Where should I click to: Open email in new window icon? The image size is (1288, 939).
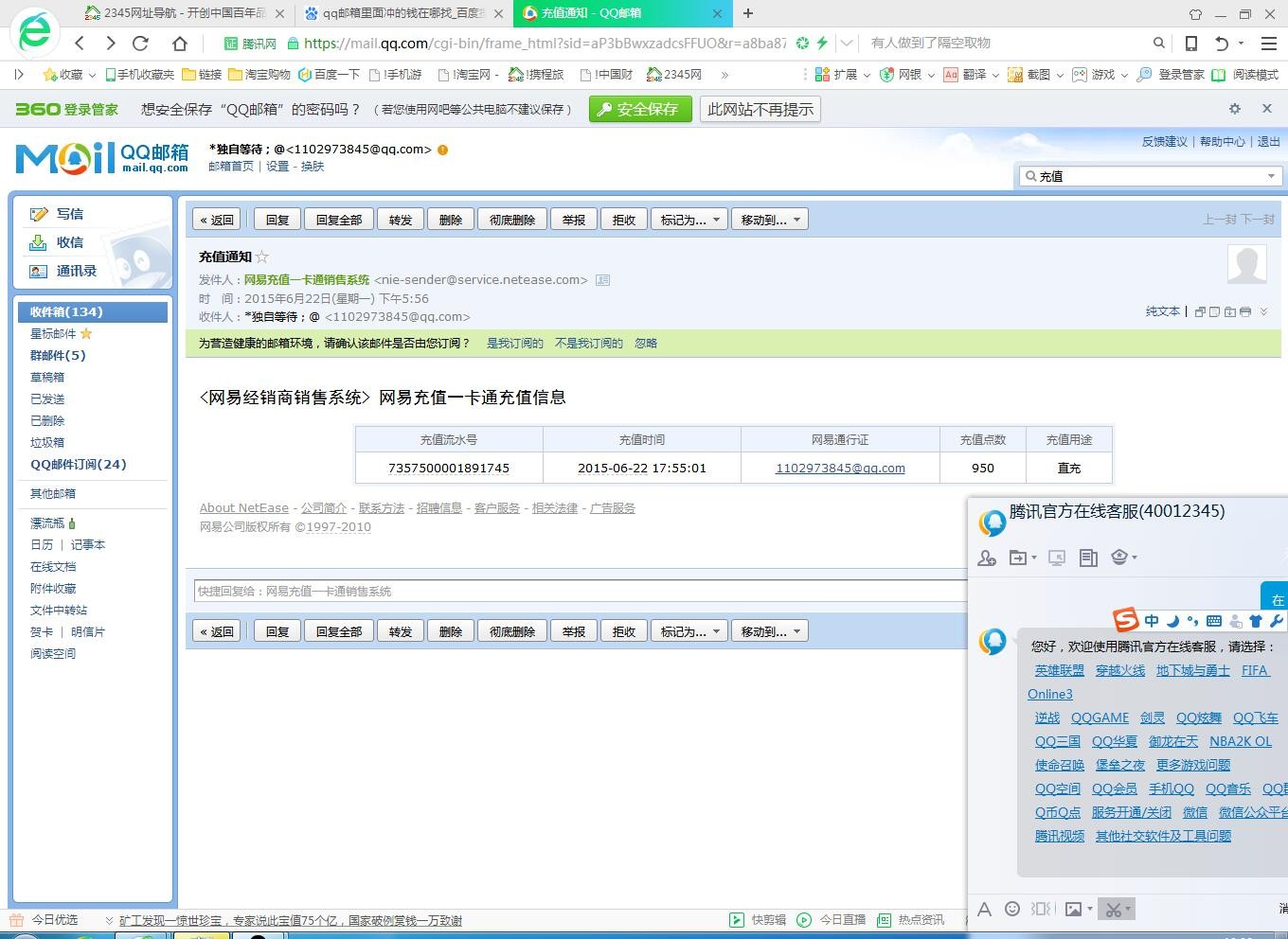(x=1200, y=311)
